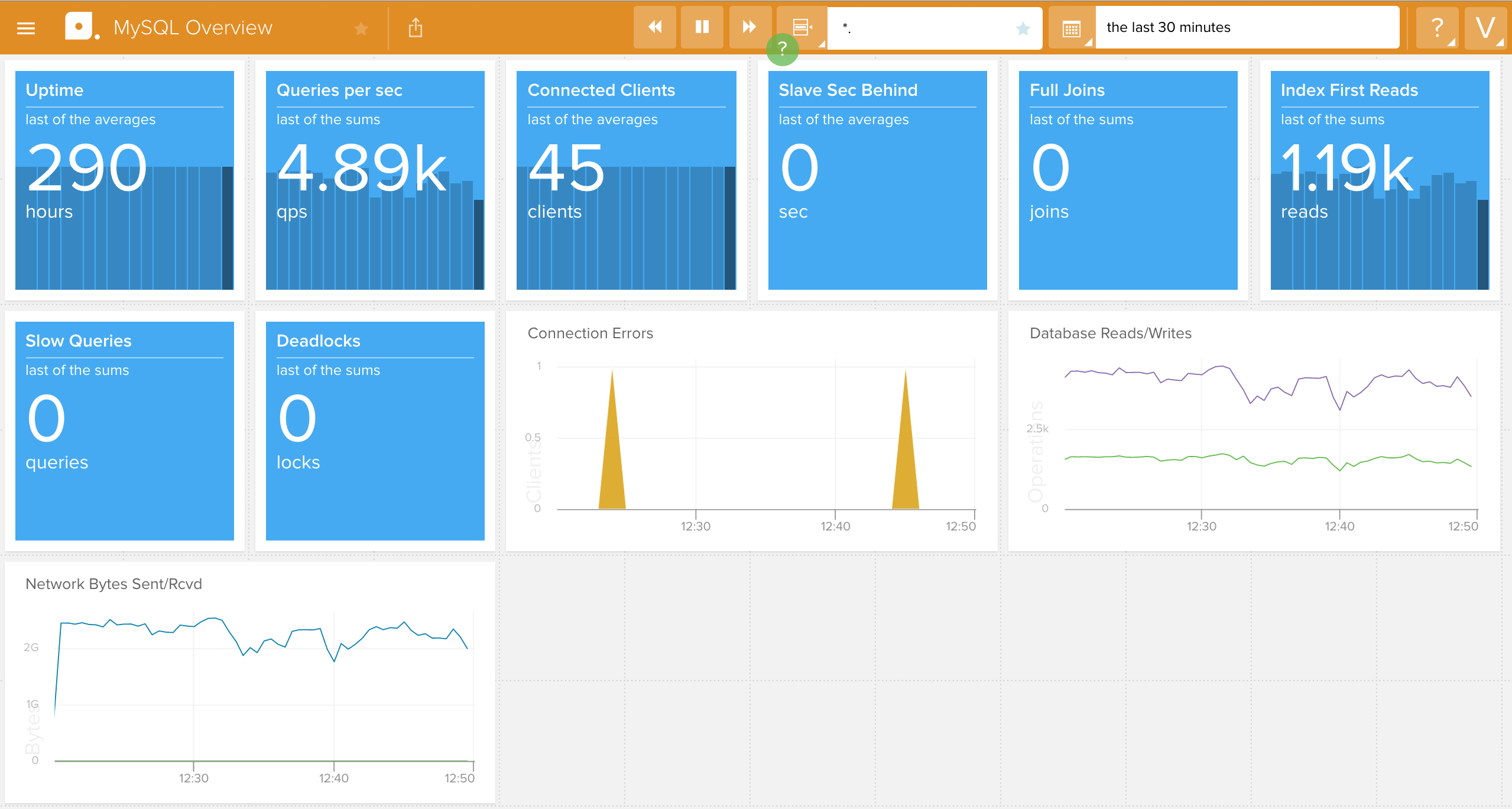Star the current source filter
Screen dimensions: 1512x809
click(x=1023, y=28)
